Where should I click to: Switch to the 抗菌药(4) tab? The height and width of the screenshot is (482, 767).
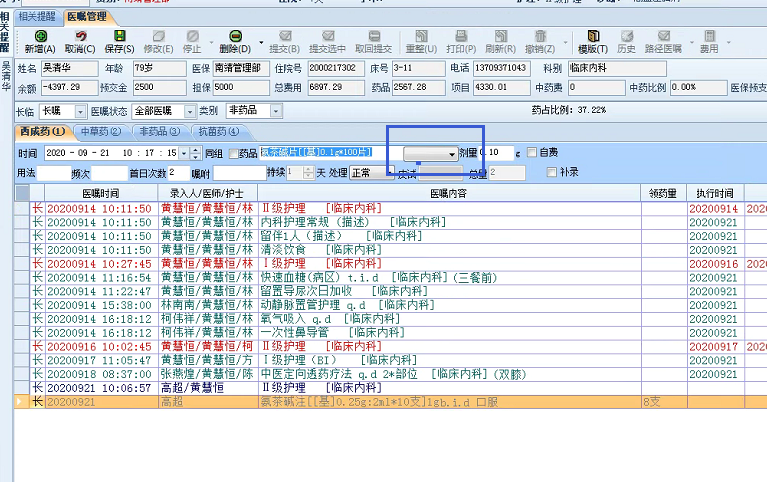219,132
